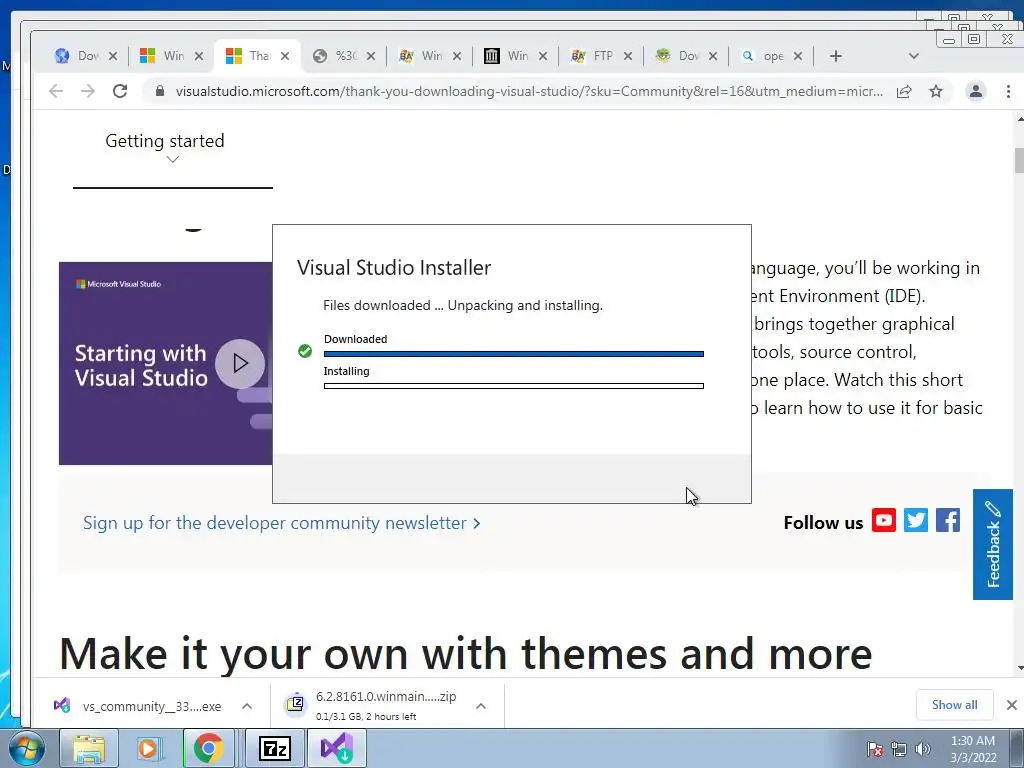Viewport: 1024px width, 768px height.
Task: Open the YouTube follow icon
Action: point(884,520)
